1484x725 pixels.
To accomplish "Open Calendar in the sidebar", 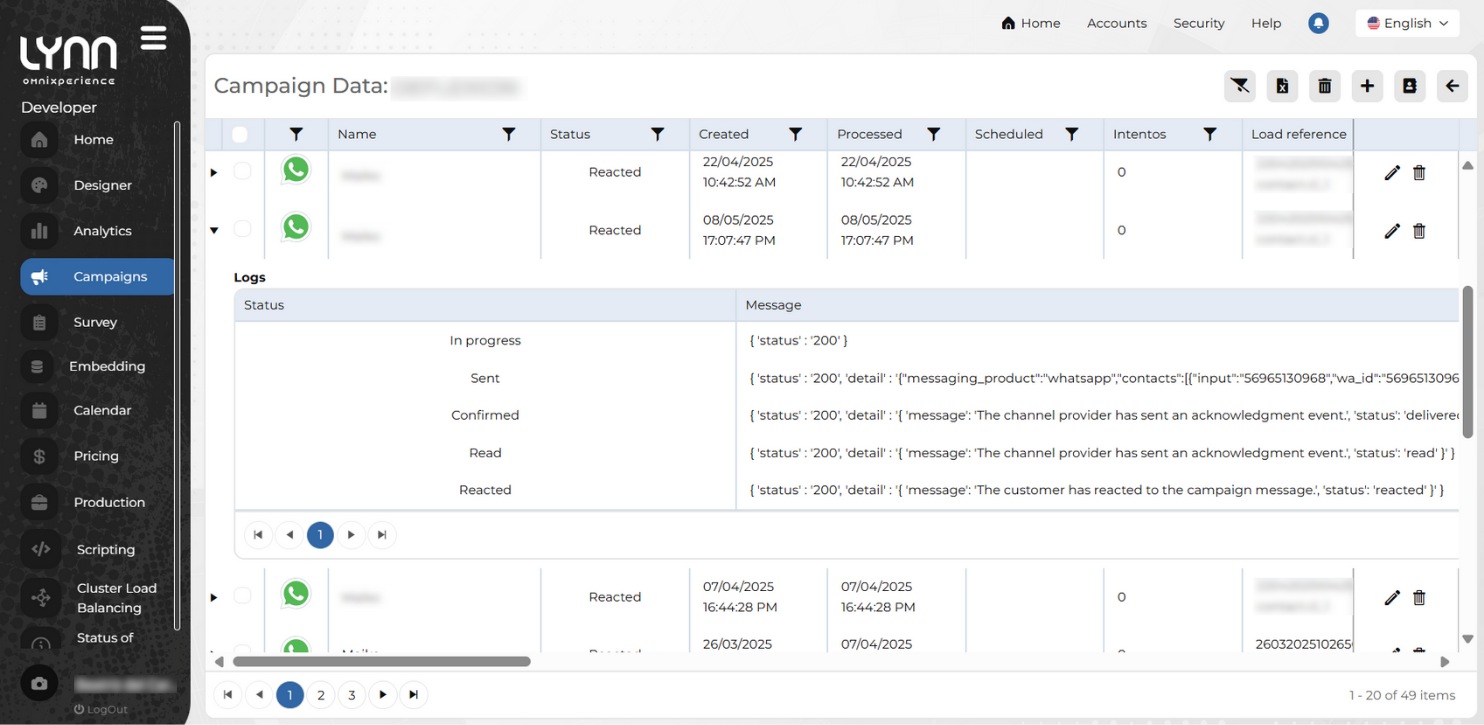I will point(97,410).
